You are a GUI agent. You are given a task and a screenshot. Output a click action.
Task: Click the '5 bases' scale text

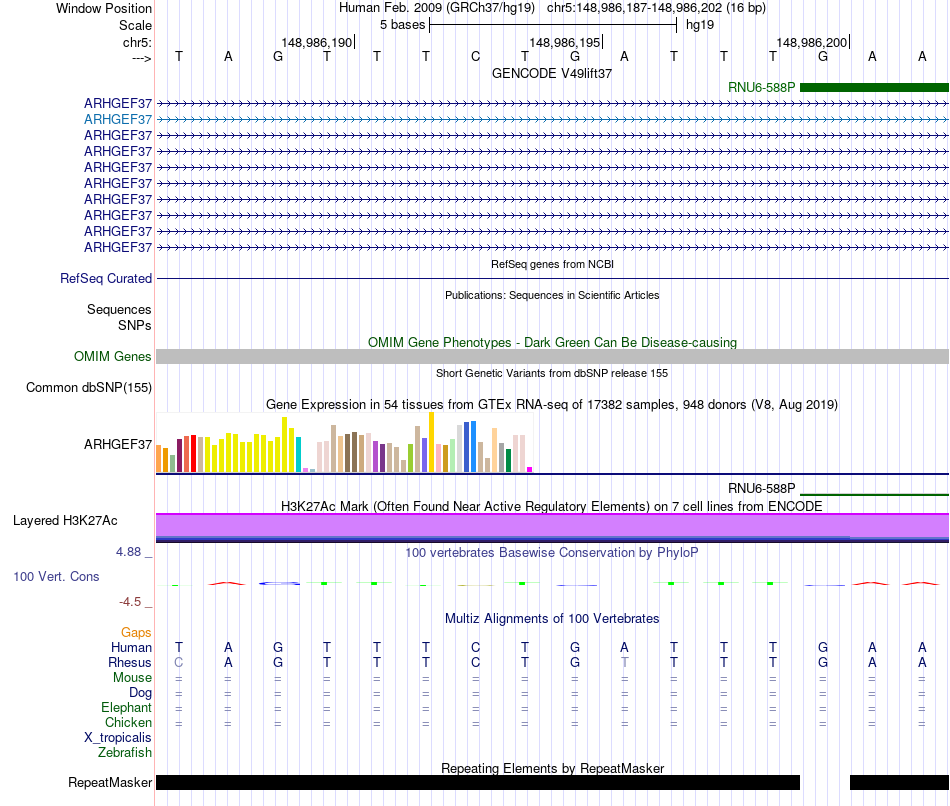click(402, 25)
